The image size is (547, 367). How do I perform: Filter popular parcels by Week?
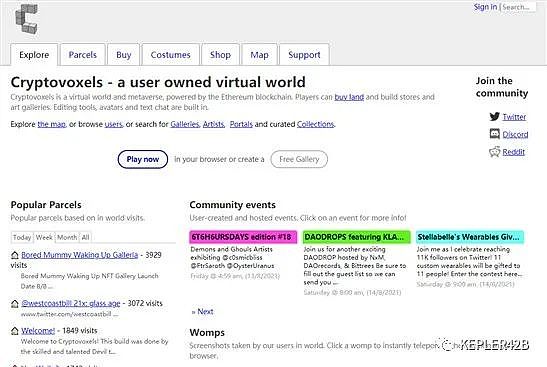(x=44, y=237)
